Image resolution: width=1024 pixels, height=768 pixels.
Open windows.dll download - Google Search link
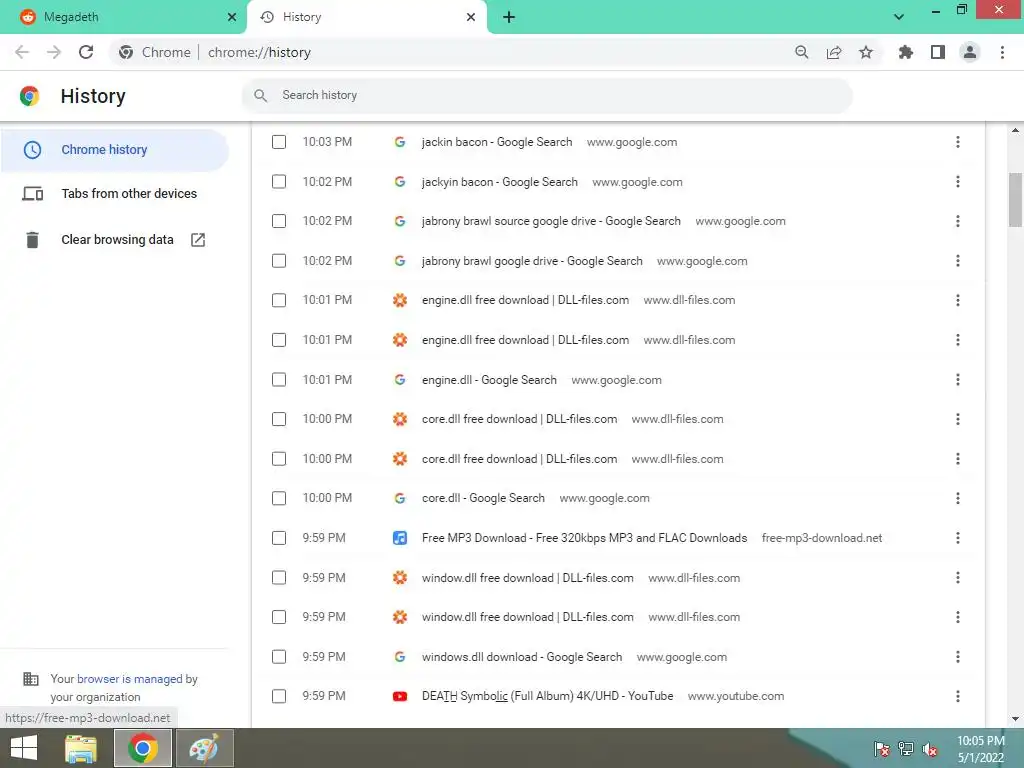522,656
